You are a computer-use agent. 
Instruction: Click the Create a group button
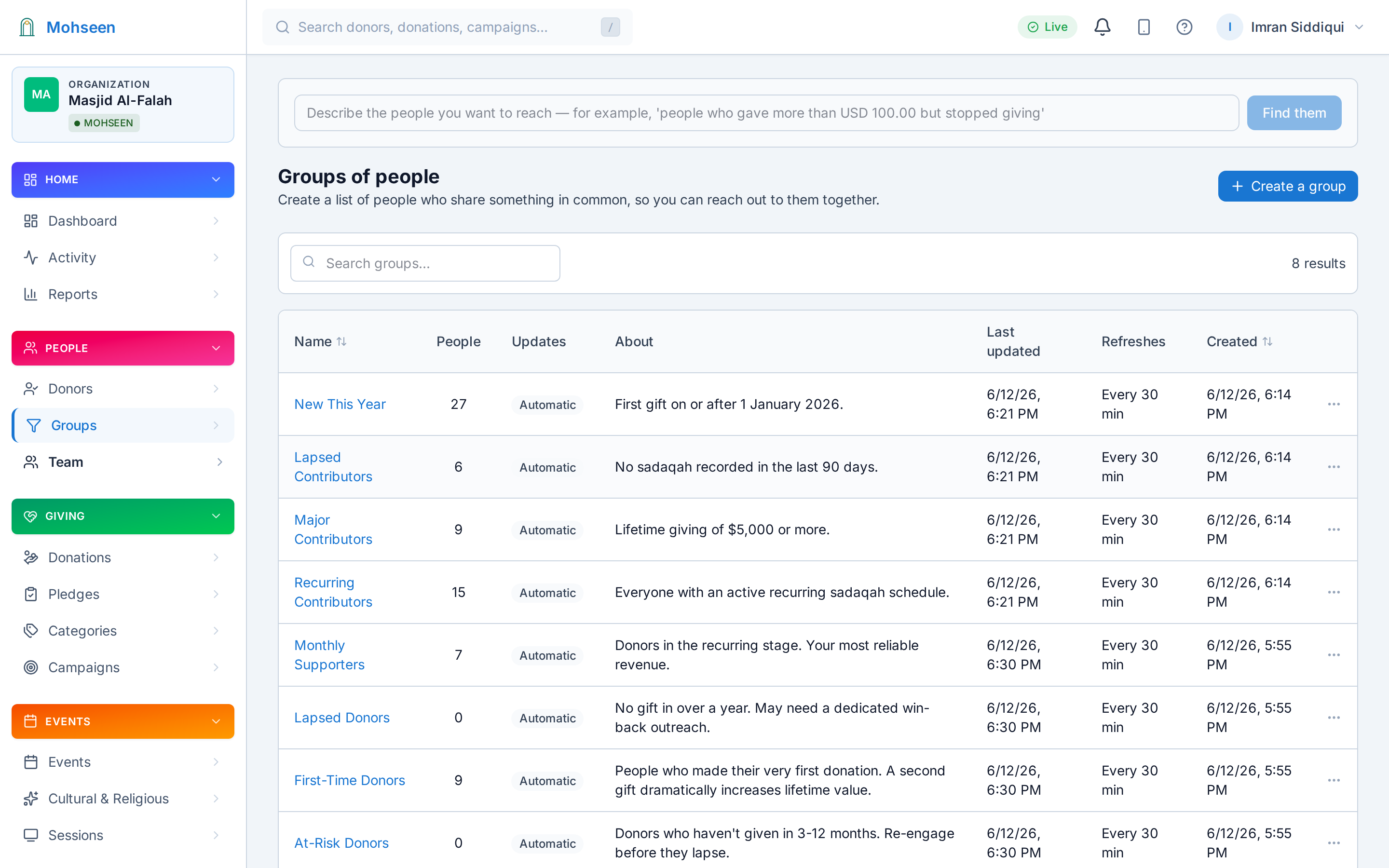pyautogui.click(x=1287, y=186)
